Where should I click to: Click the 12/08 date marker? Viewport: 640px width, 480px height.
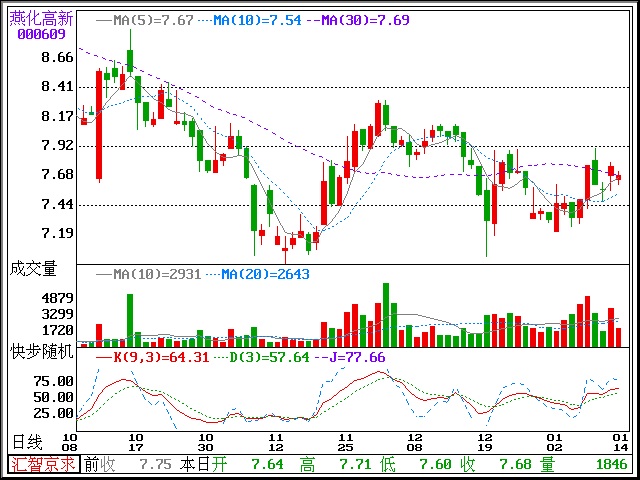click(x=415, y=442)
